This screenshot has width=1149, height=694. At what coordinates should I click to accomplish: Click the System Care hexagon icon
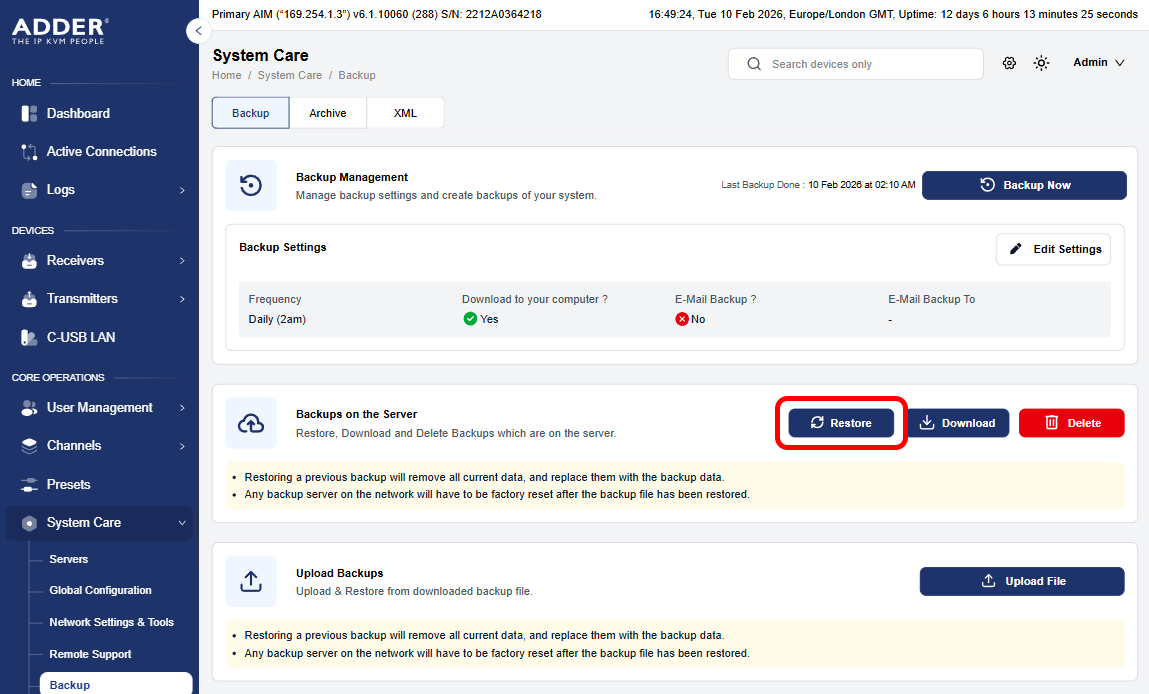29,523
